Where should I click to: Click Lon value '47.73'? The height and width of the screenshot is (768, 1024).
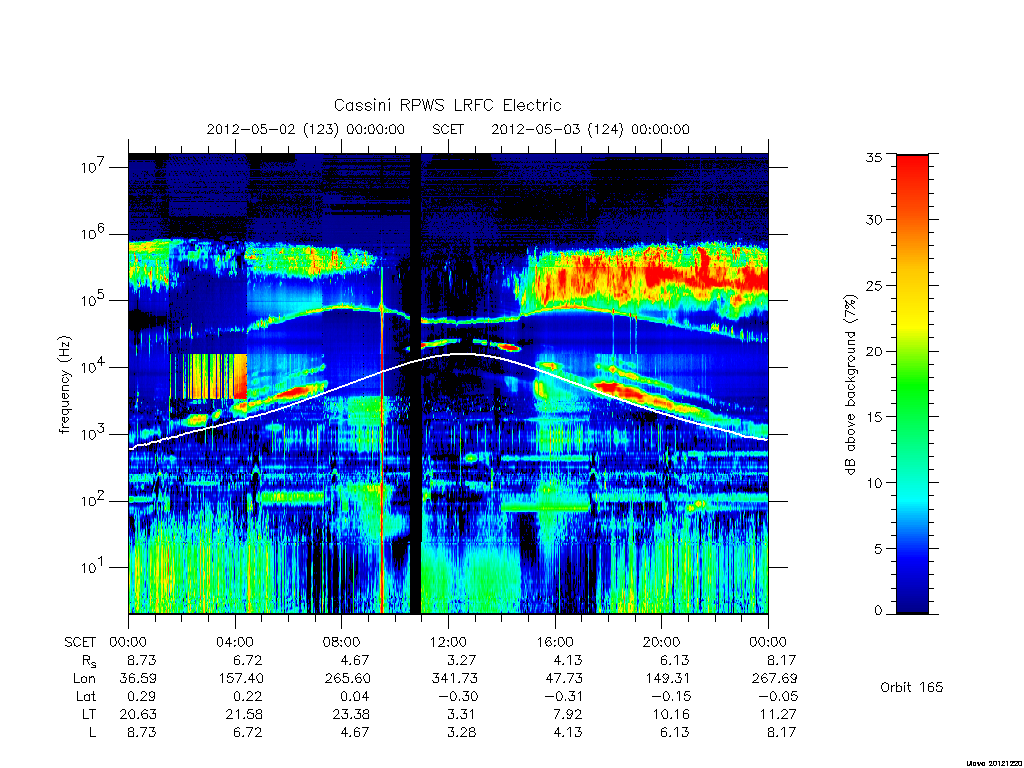tap(564, 679)
